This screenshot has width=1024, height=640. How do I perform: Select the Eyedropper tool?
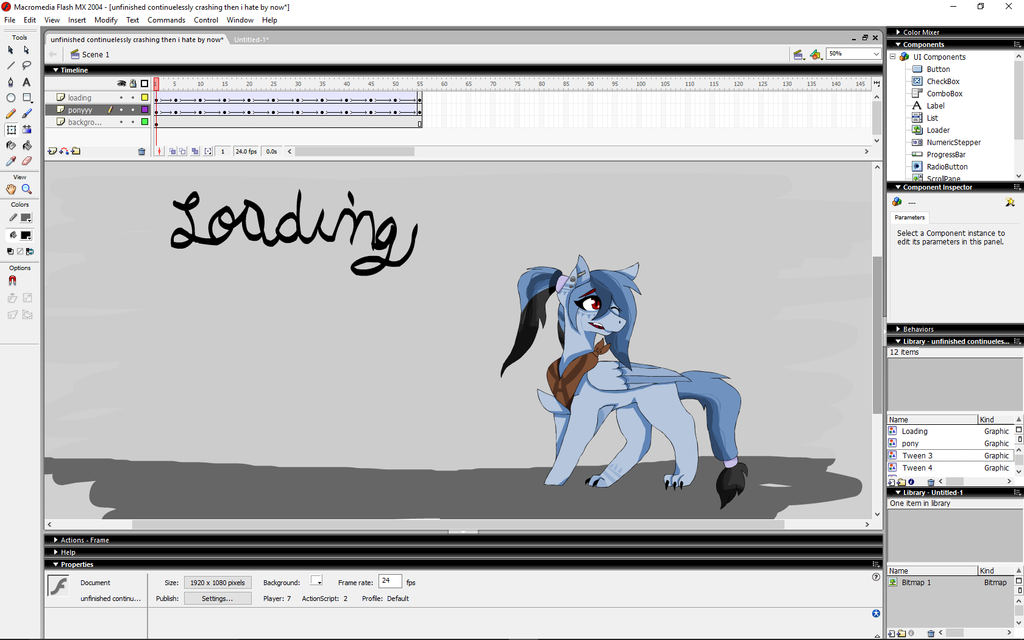10,161
